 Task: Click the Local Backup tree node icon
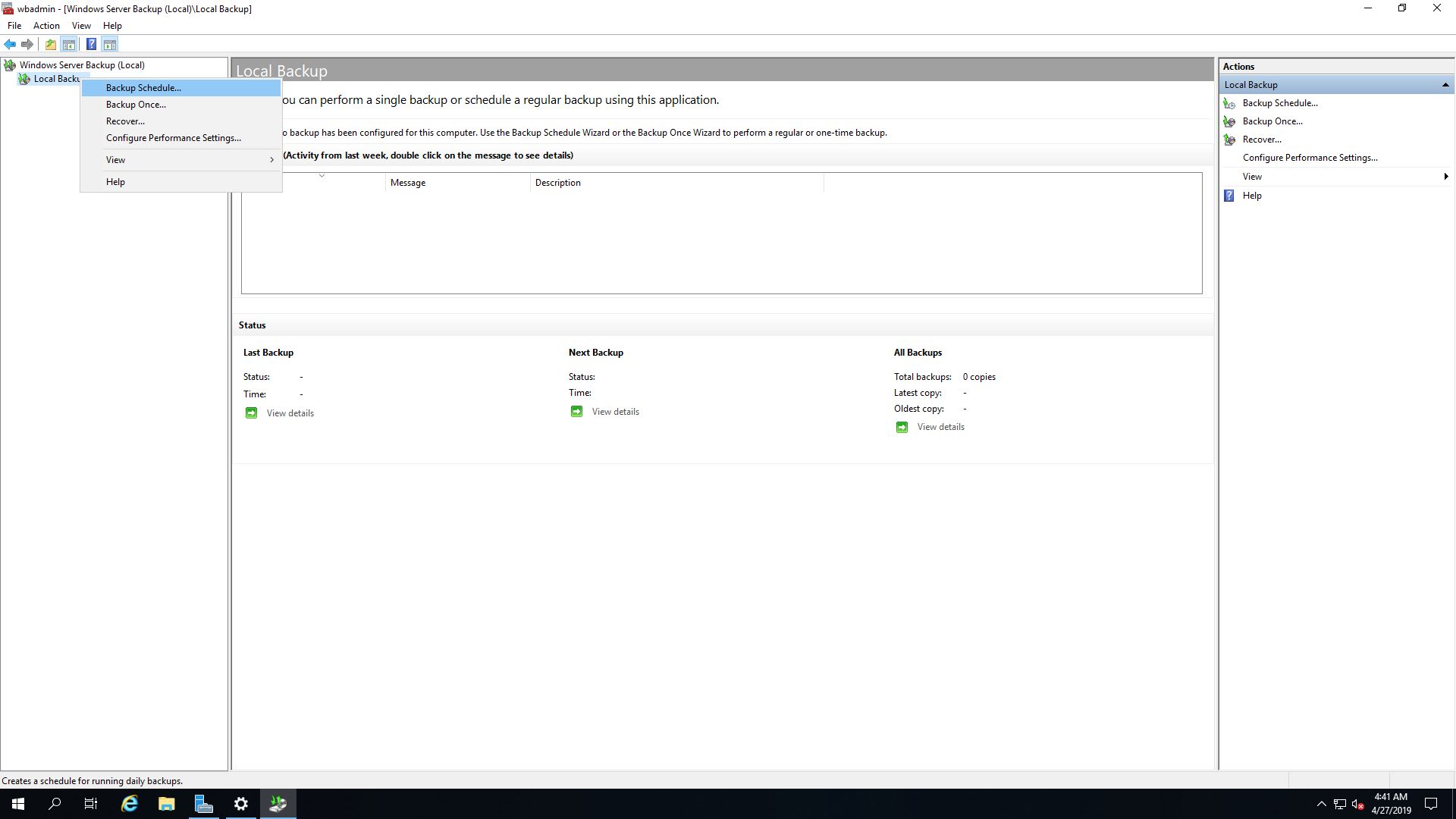24,79
